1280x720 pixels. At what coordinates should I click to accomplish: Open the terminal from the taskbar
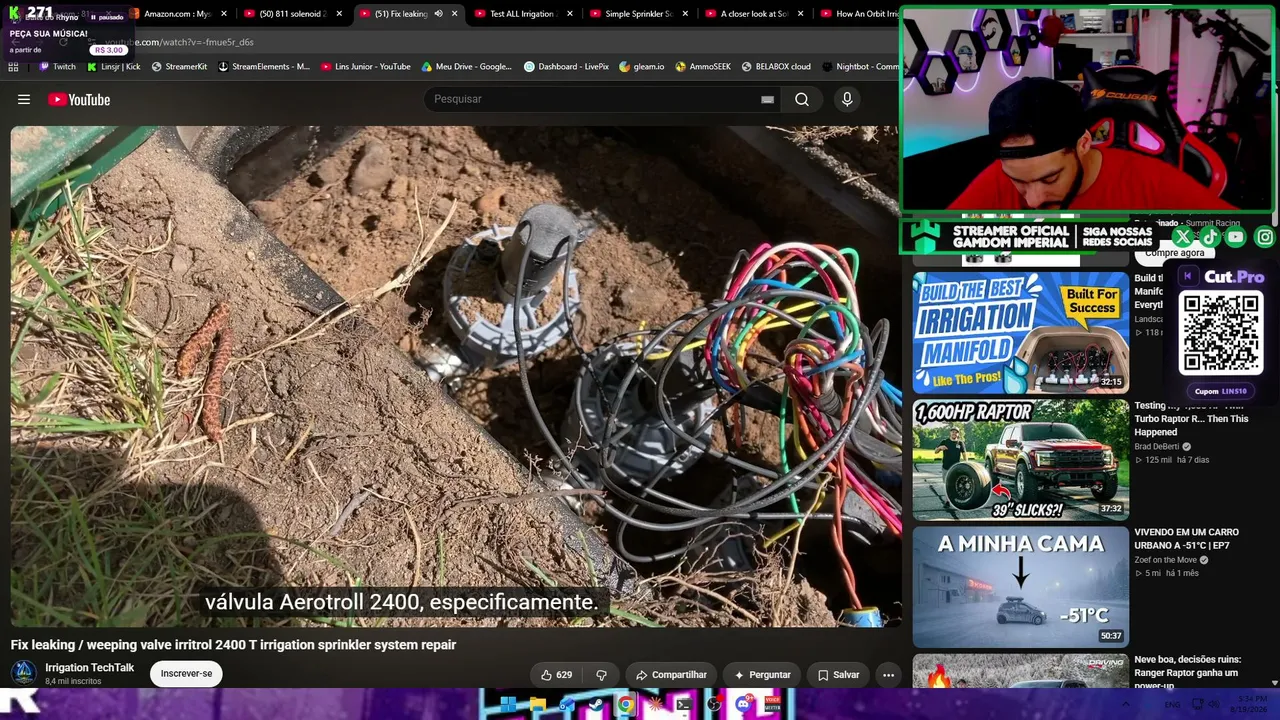[x=684, y=705]
